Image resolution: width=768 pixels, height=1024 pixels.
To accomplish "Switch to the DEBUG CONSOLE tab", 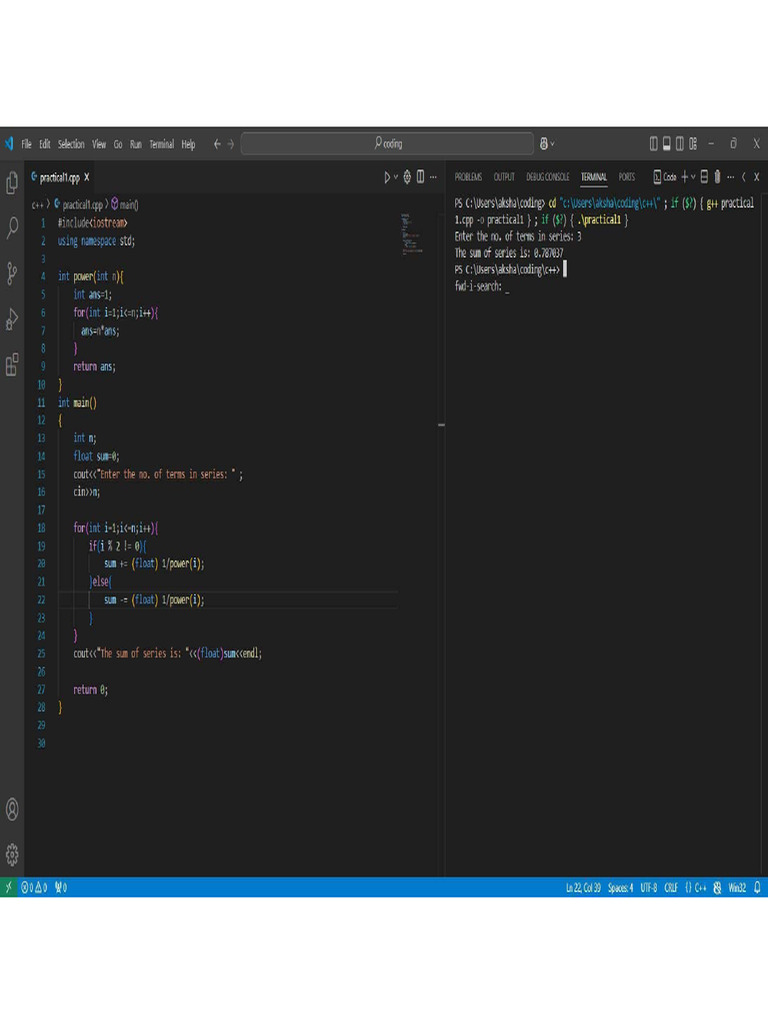I will pos(547,177).
